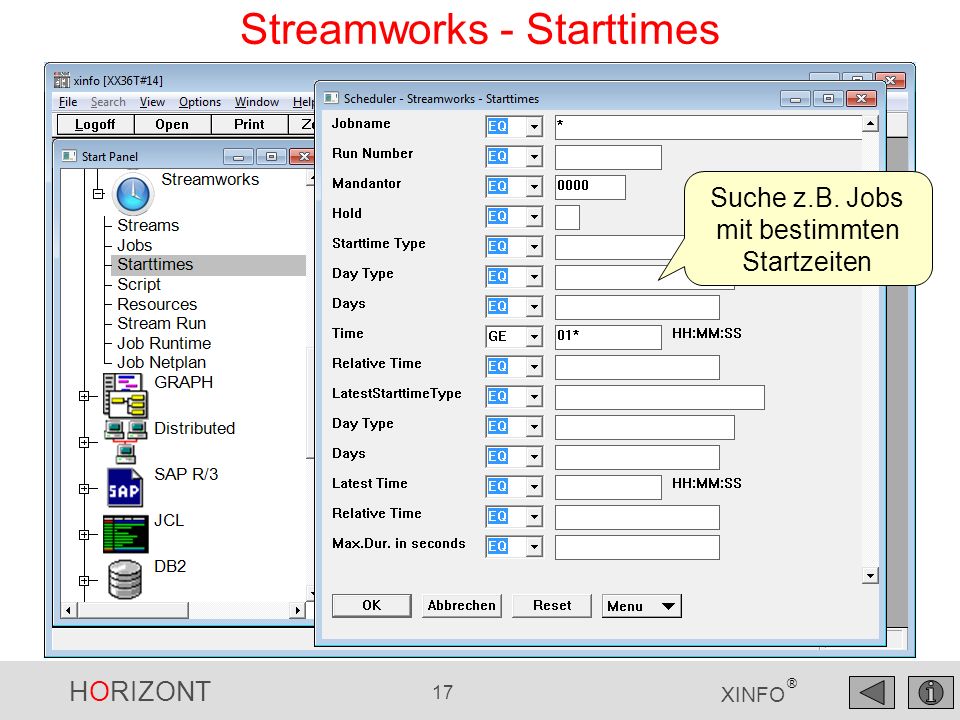Open the Time operator dropdown showing GE
960x720 pixels.
534,337
